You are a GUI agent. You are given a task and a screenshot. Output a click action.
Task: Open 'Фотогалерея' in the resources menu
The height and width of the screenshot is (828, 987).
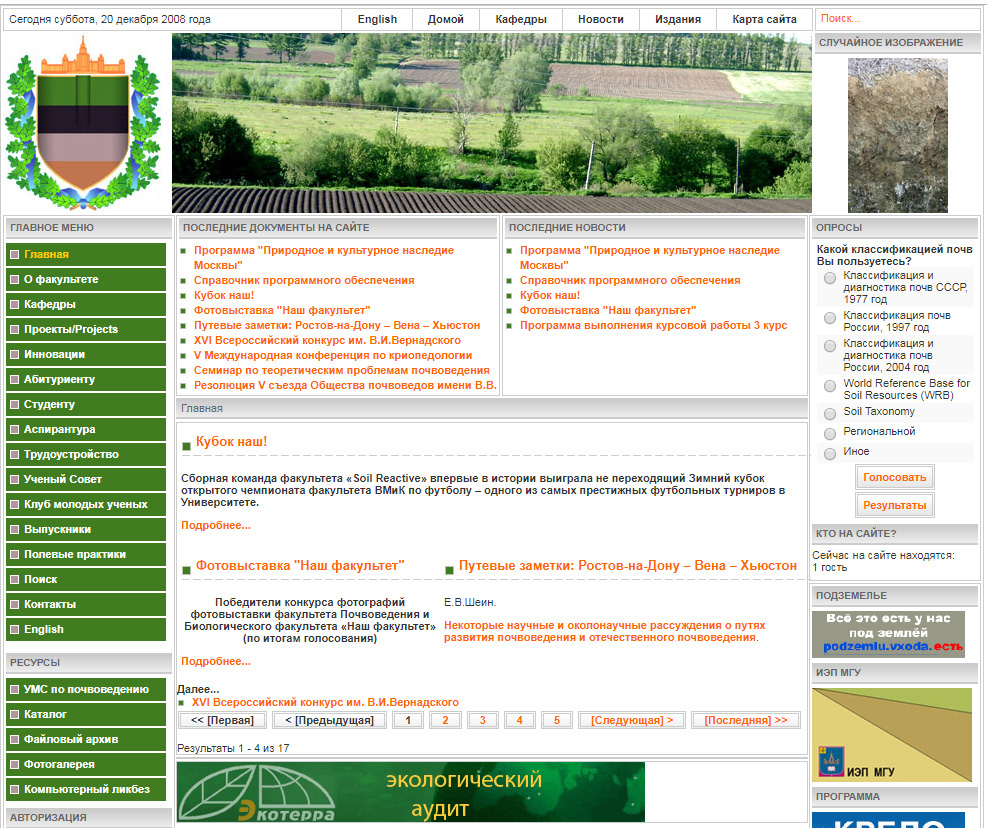coord(86,764)
